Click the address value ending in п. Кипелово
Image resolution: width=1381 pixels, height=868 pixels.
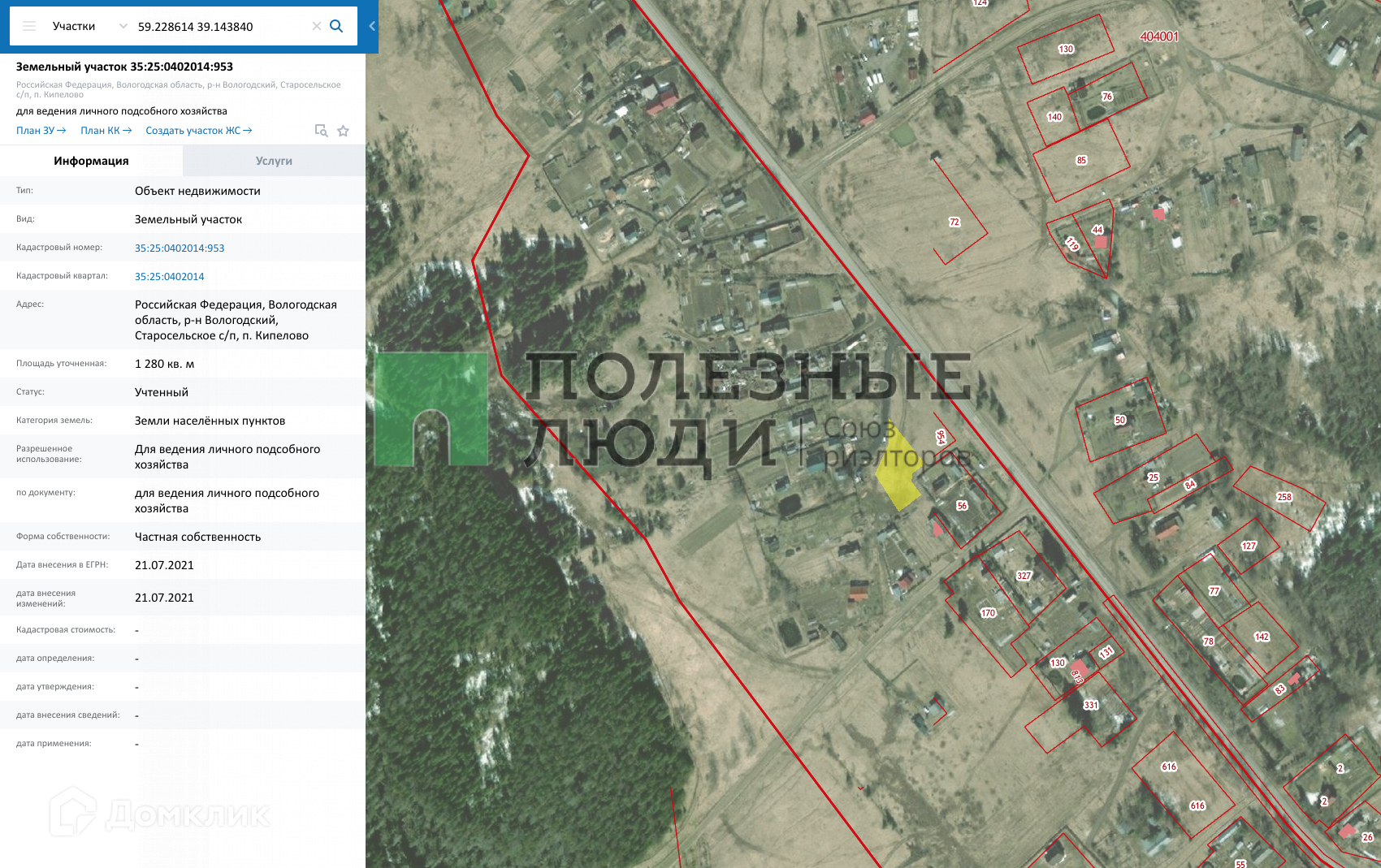pyautogui.click(x=236, y=320)
